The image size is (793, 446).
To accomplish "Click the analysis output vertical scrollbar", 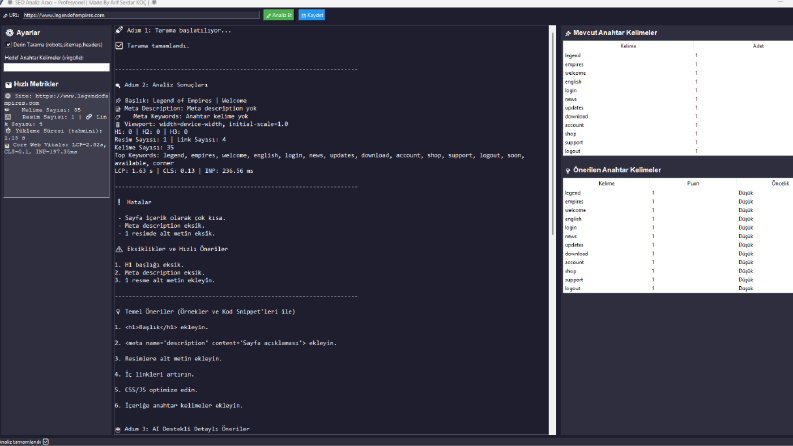I will point(552,230).
